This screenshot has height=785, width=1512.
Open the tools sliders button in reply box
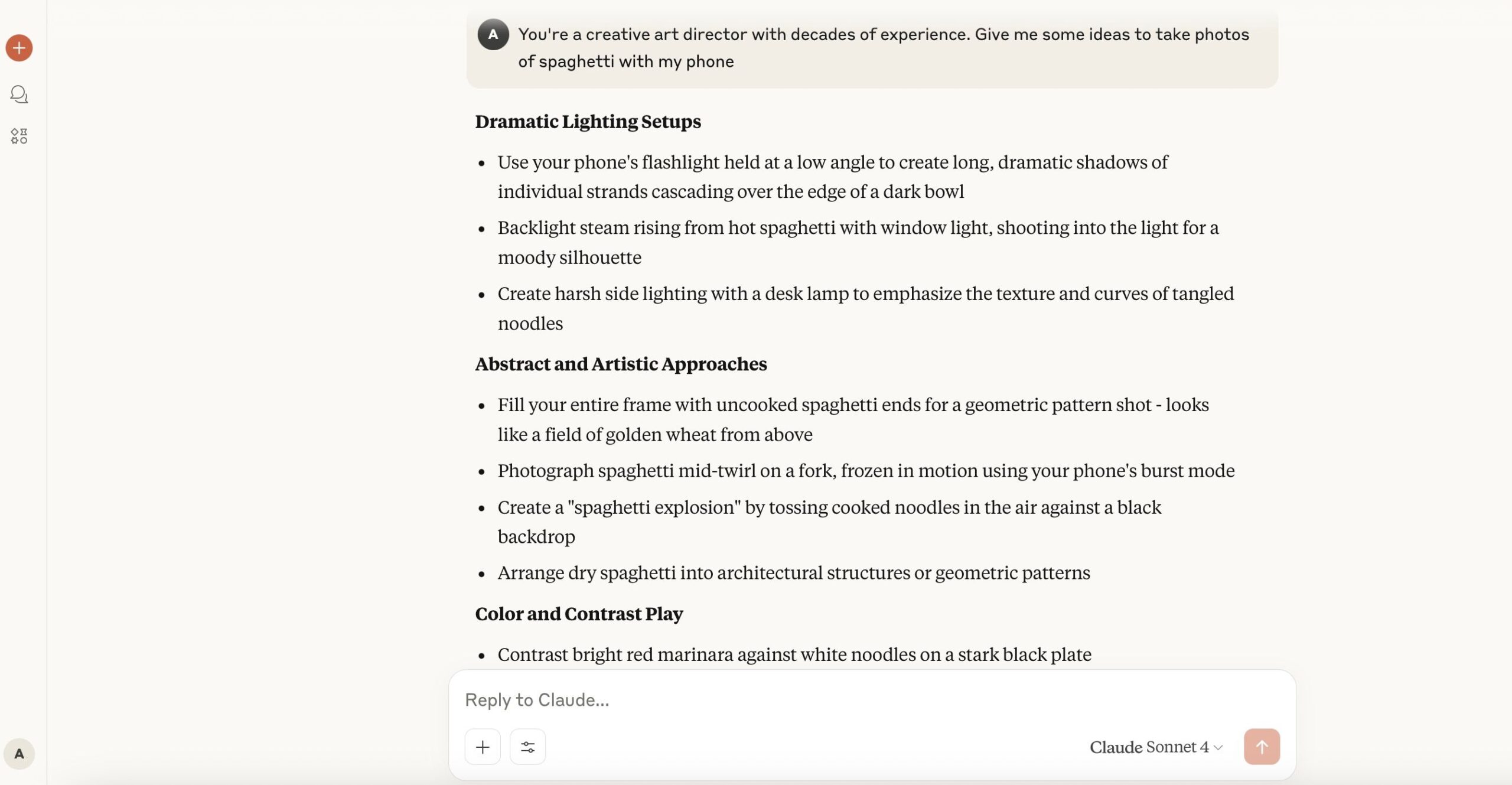pos(527,747)
